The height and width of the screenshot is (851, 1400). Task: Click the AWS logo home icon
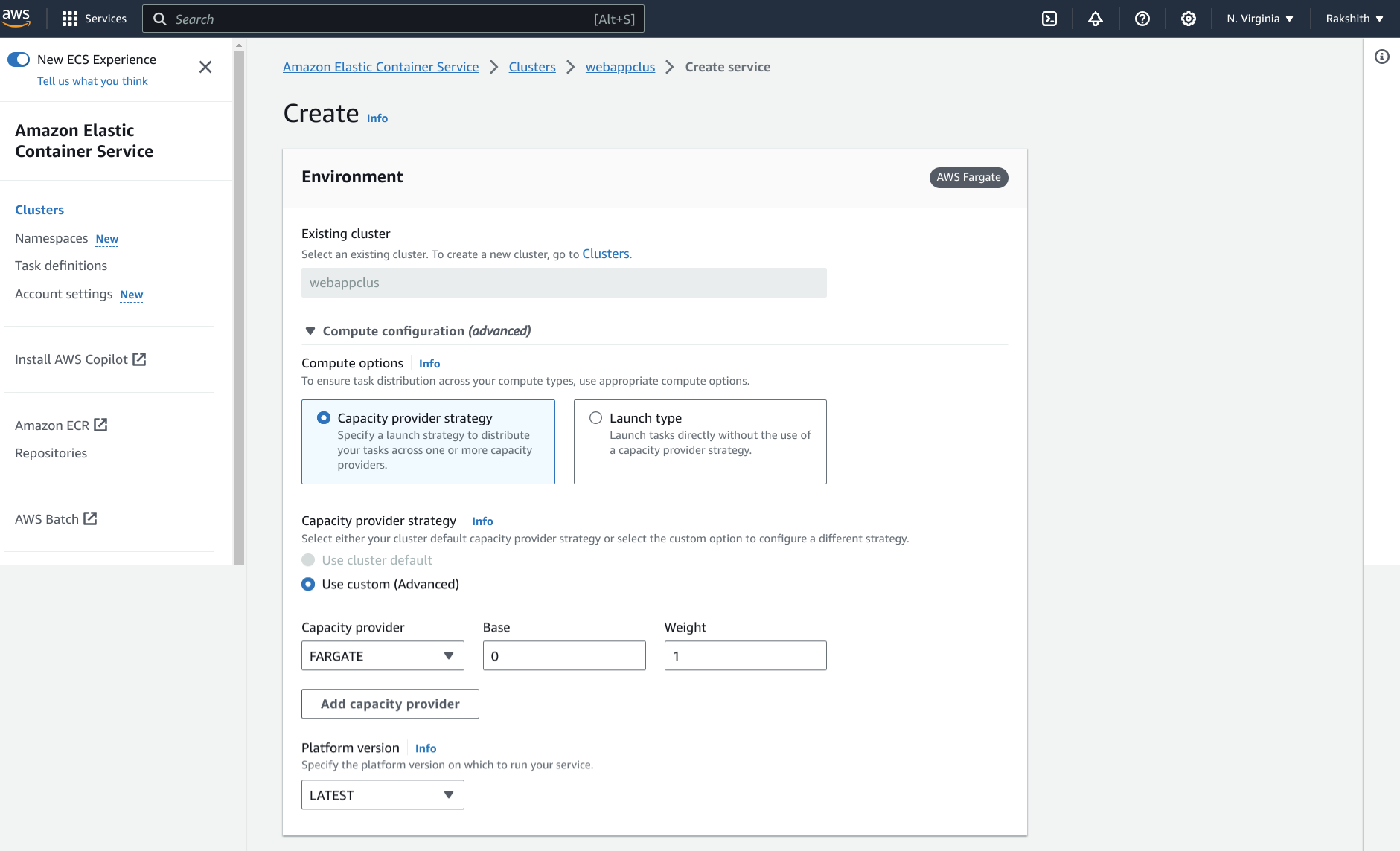[16, 18]
